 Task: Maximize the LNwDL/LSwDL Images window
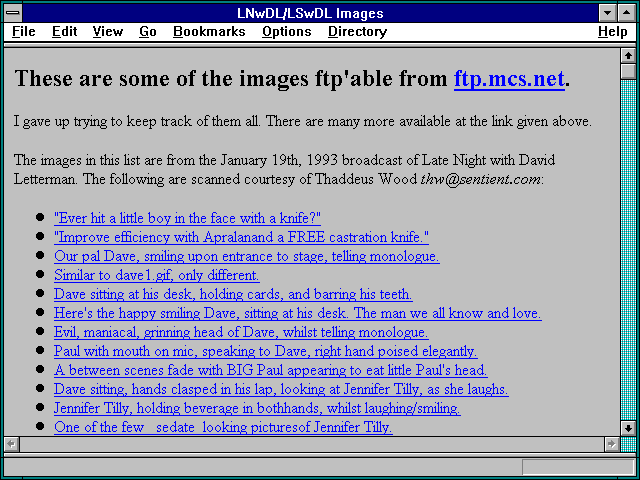pos(626,13)
